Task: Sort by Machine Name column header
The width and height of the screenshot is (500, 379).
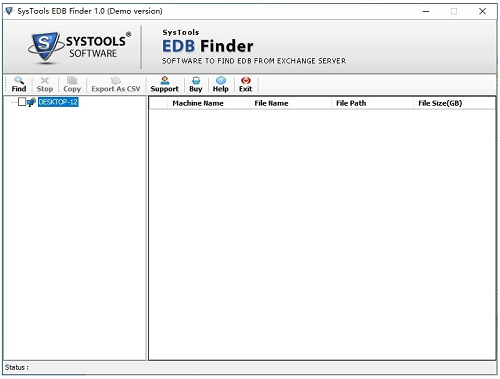Action: tap(198, 103)
